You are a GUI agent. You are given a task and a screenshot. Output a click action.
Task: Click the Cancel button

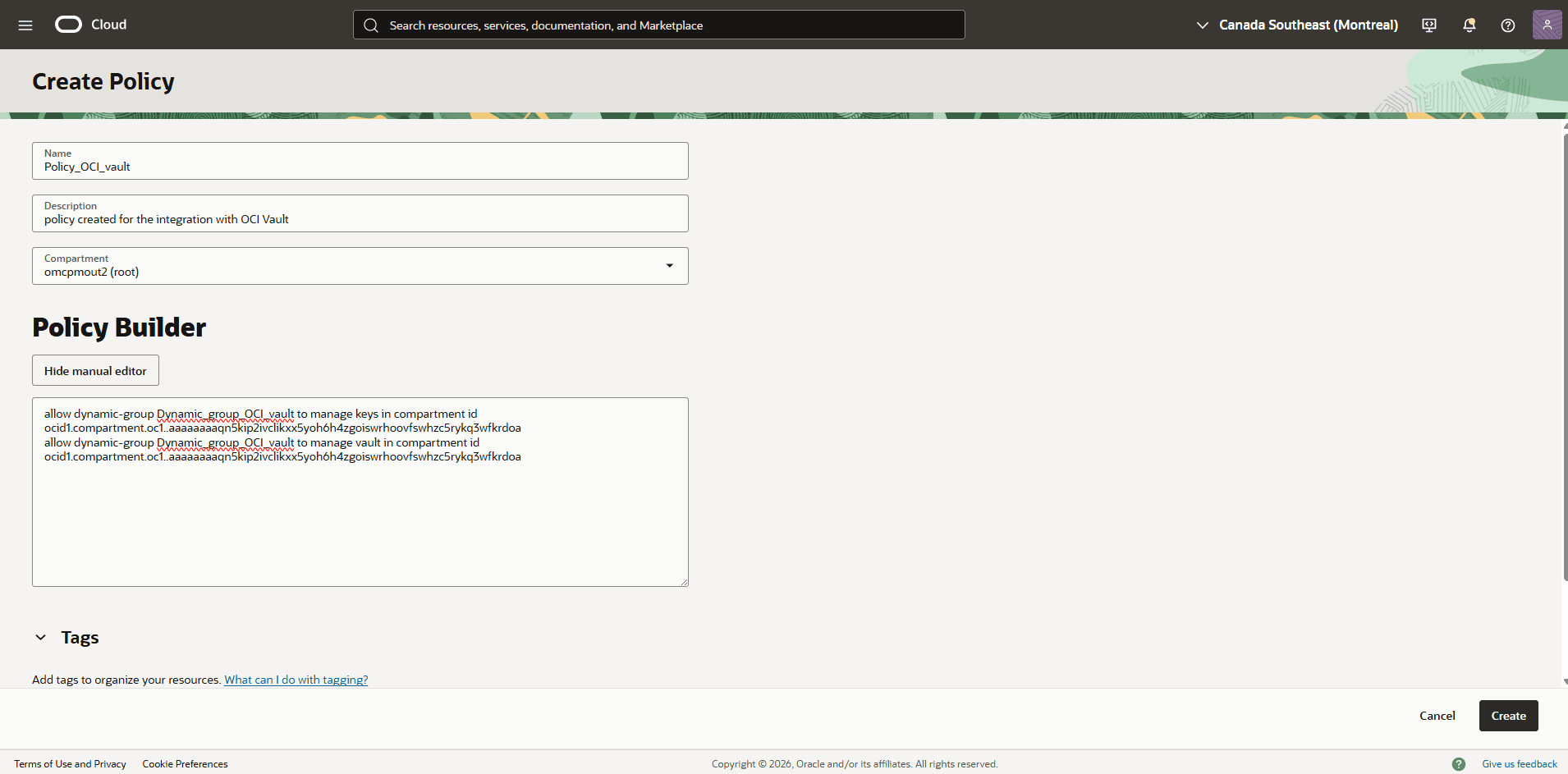click(x=1437, y=716)
